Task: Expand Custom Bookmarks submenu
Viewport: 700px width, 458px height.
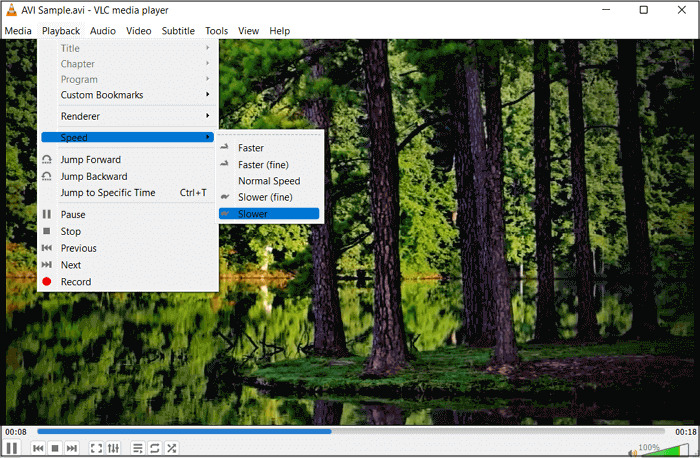Action: (127, 95)
